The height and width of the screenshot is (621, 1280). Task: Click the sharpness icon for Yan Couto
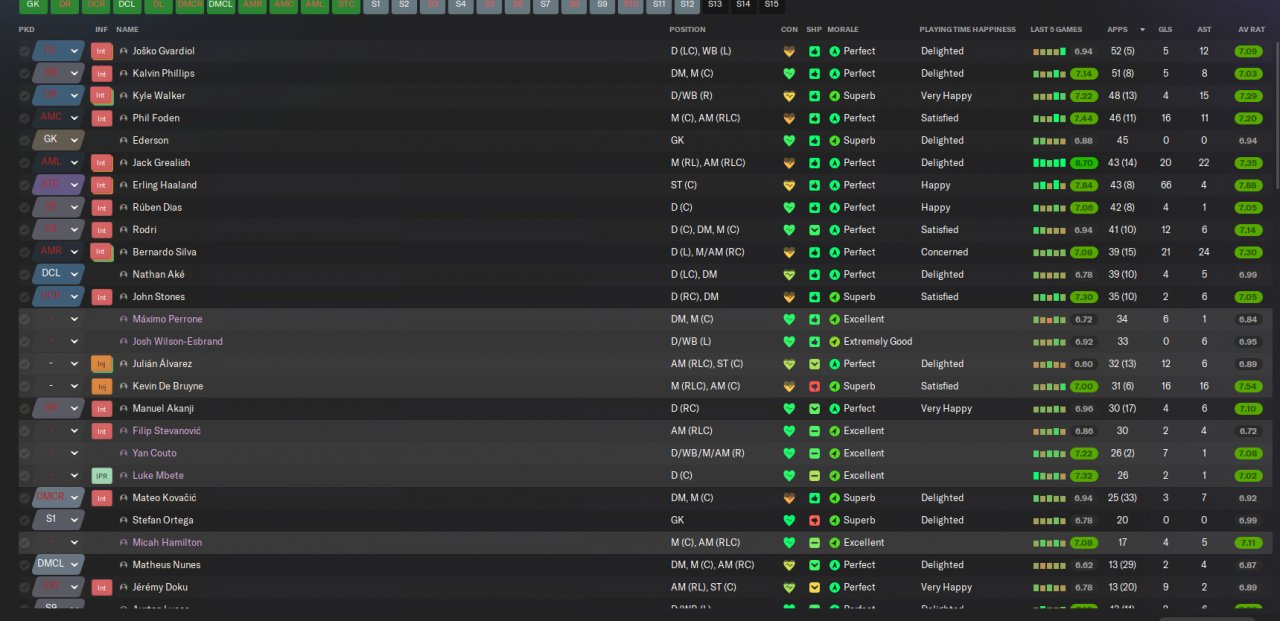[x=814, y=453]
